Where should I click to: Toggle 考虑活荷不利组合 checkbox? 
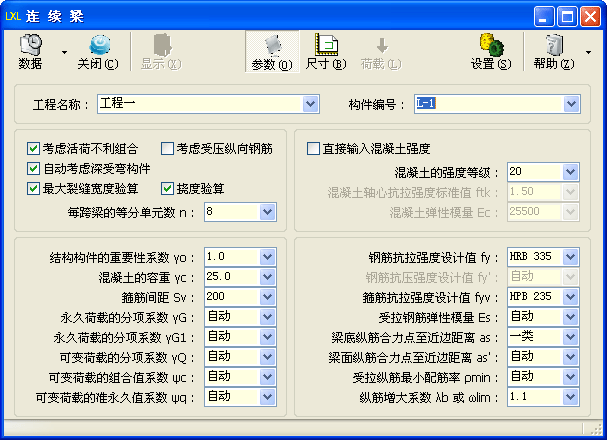(33, 148)
